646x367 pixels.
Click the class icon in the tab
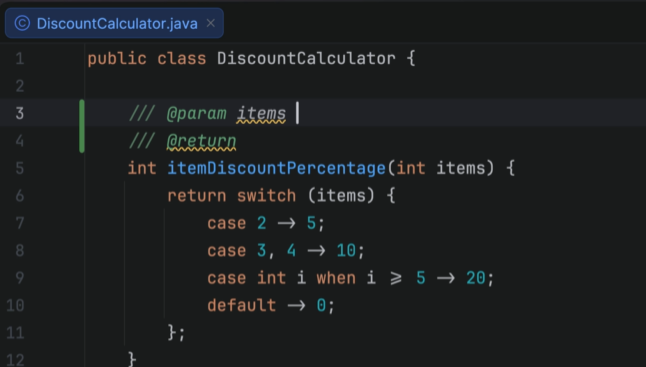click(x=22, y=23)
